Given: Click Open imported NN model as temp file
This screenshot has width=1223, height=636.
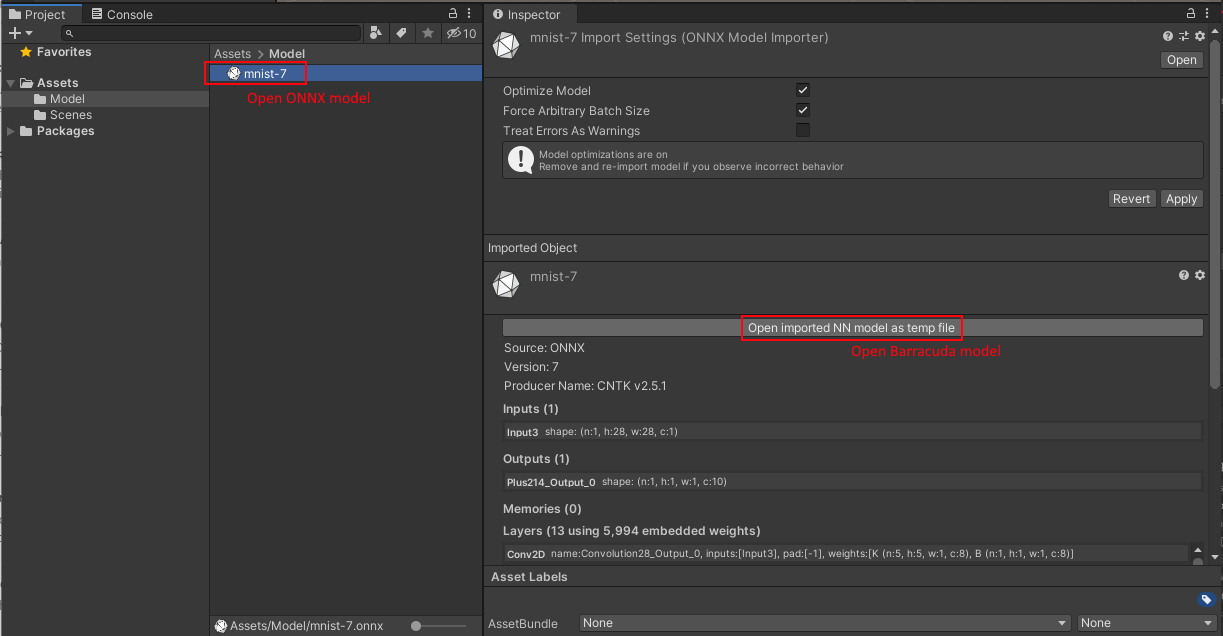Looking at the screenshot, I should pos(852,328).
